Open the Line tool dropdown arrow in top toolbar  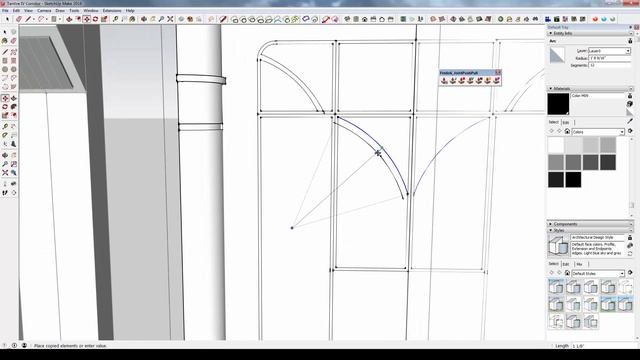[33, 19]
